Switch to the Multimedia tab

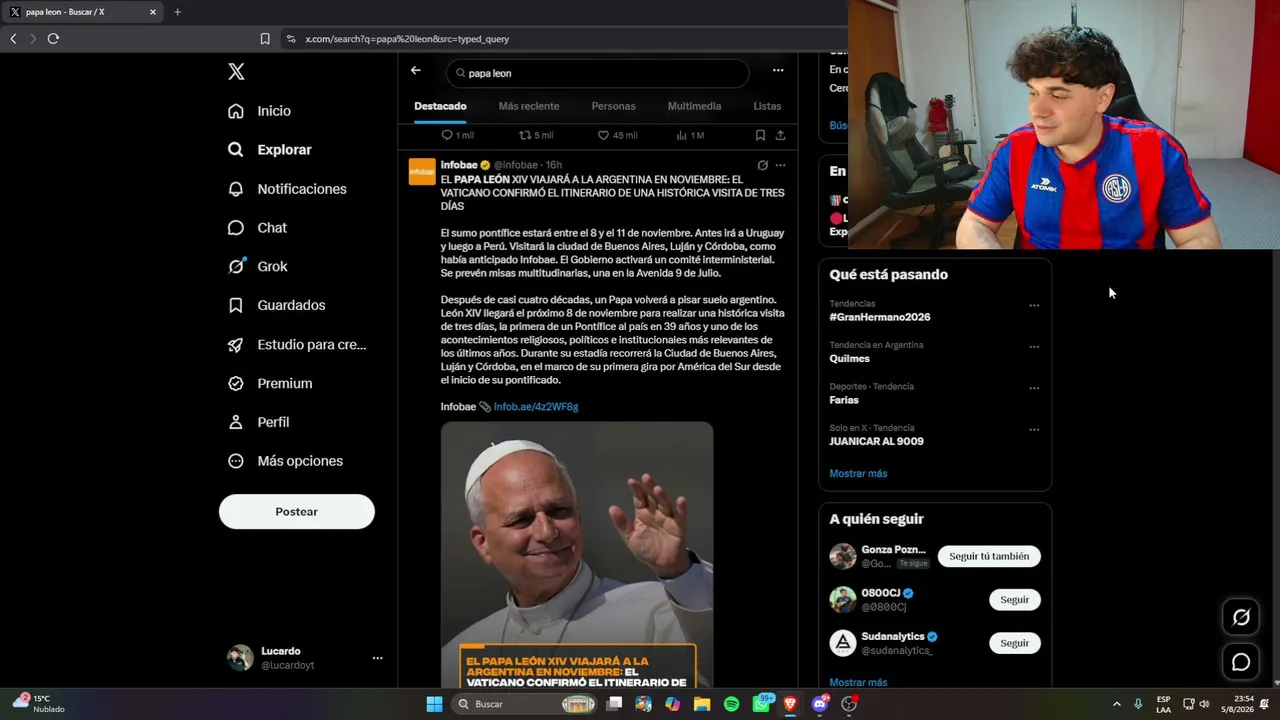(694, 106)
